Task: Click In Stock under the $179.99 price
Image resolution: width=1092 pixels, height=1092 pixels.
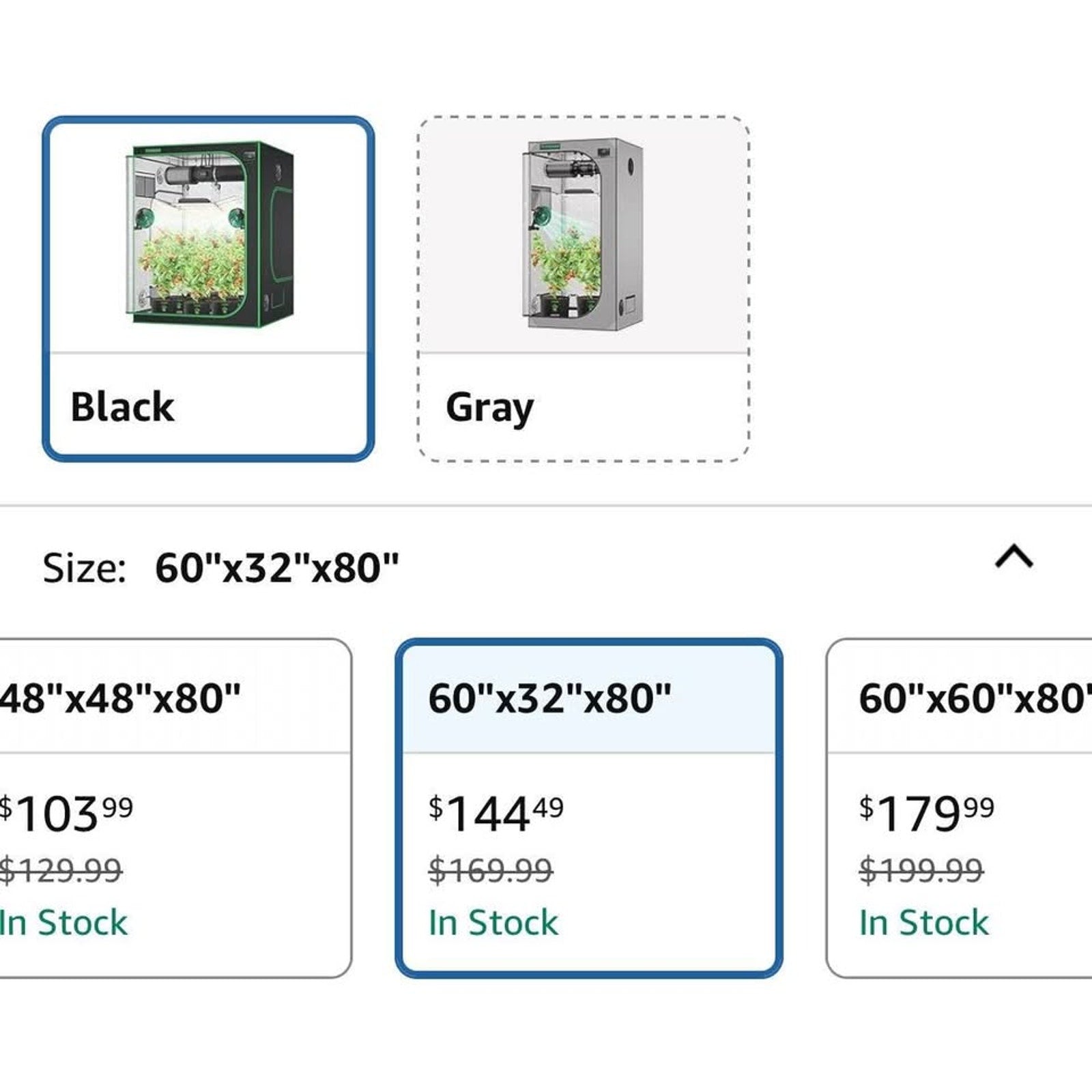Action: point(923,923)
